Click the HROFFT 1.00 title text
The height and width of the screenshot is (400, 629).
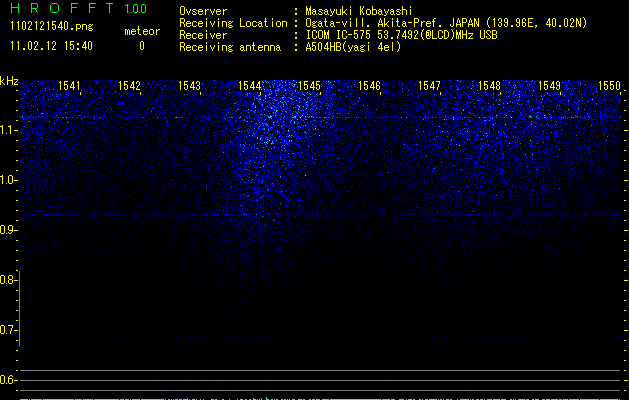pyautogui.click(x=79, y=8)
